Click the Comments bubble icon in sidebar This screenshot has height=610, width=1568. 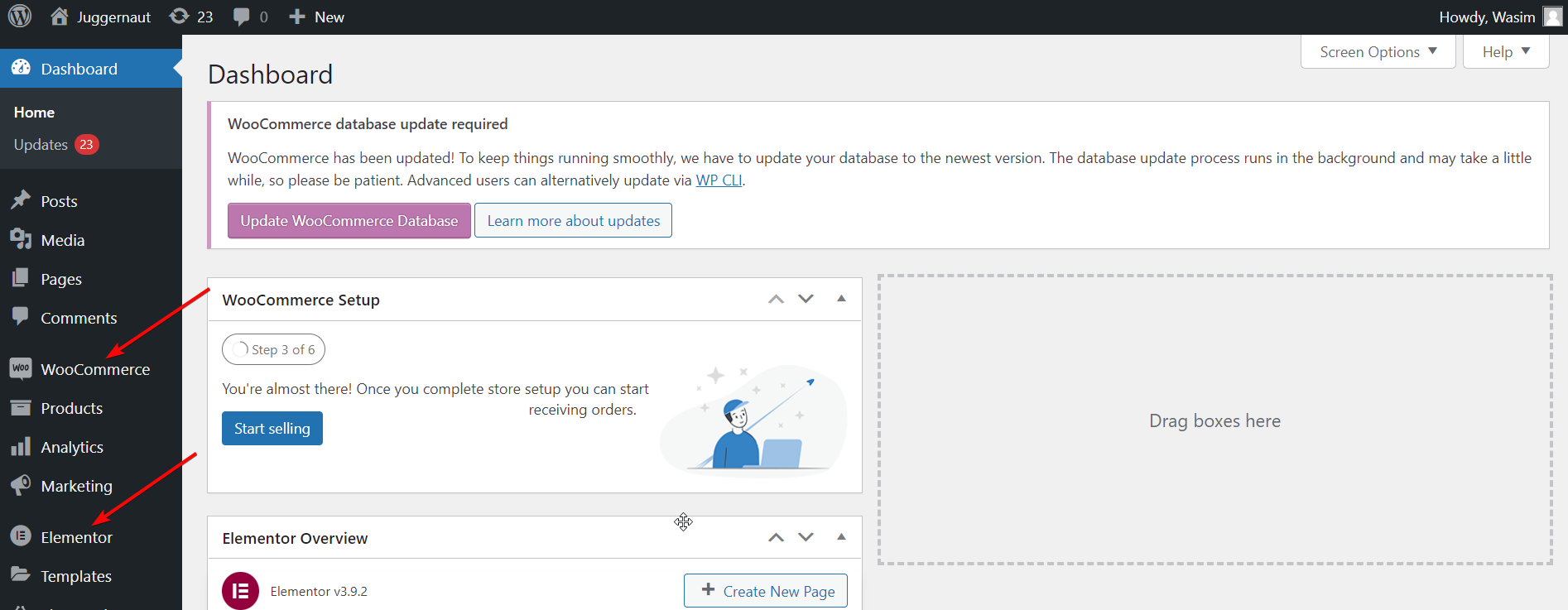[21, 317]
